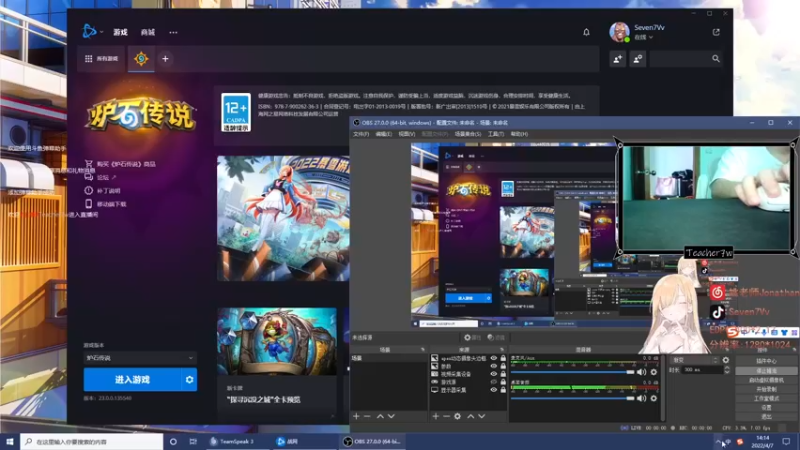Image resolution: width=800 pixels, height=450 pixels.
Task: Open the All Games grid button
Action: click(101, 59)
